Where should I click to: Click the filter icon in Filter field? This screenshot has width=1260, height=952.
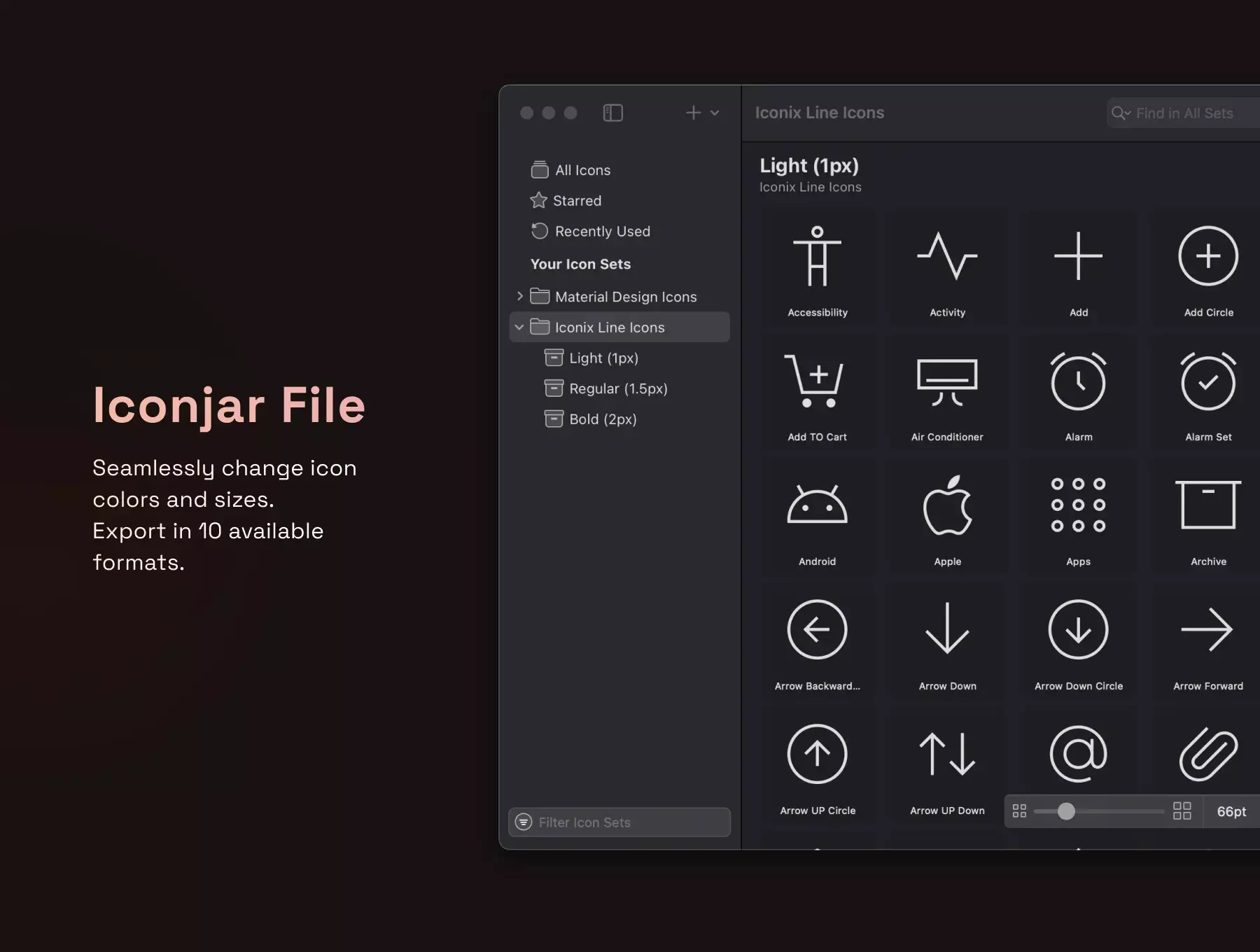coord(524,822)
